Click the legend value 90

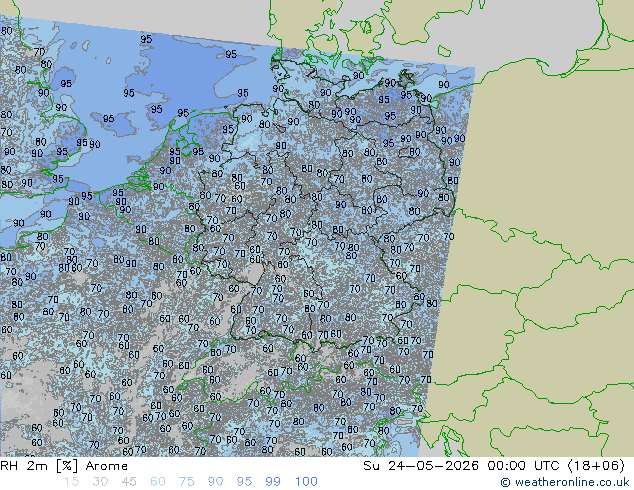click(x=215, y=482)
